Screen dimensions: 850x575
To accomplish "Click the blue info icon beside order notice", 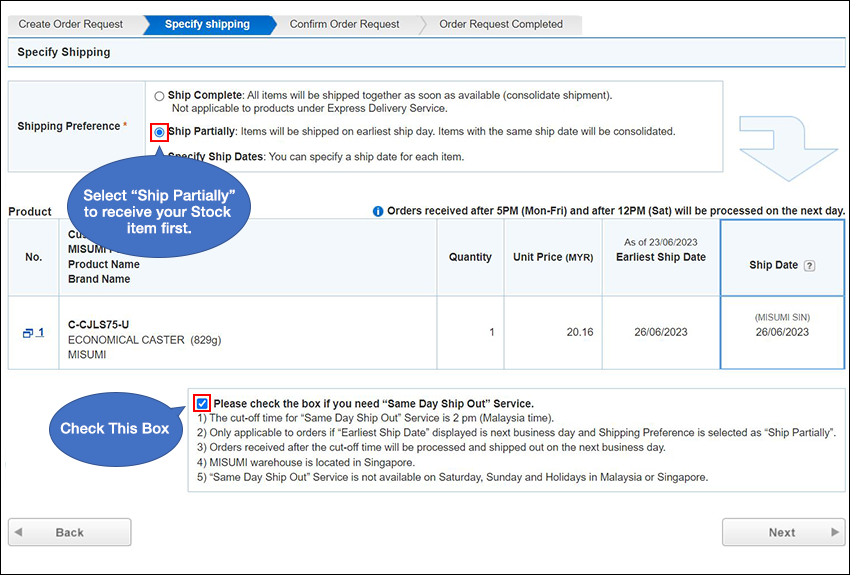I will (378, 211).
